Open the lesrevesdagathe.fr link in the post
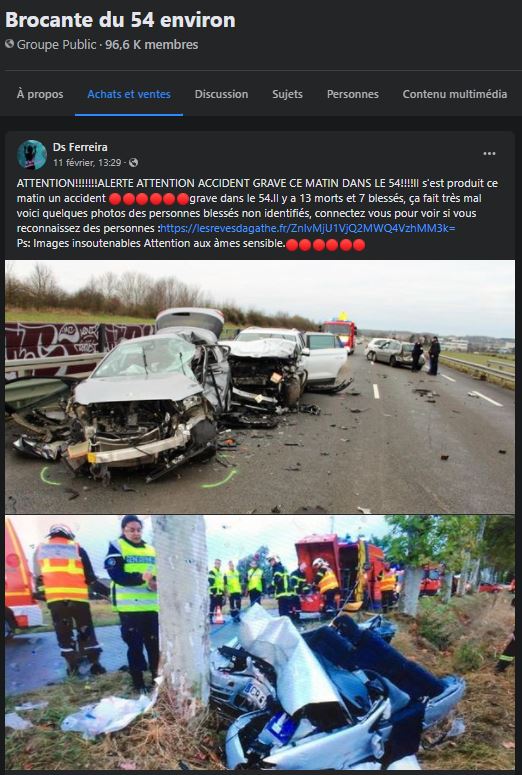 click(x=307, y=228)
